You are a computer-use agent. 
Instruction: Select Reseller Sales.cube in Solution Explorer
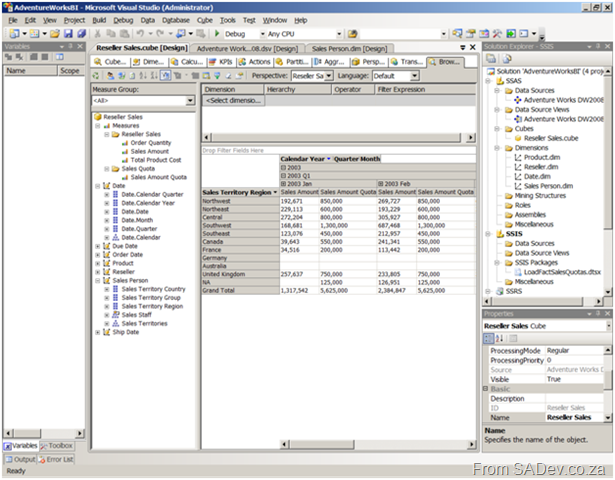point(551,138)
